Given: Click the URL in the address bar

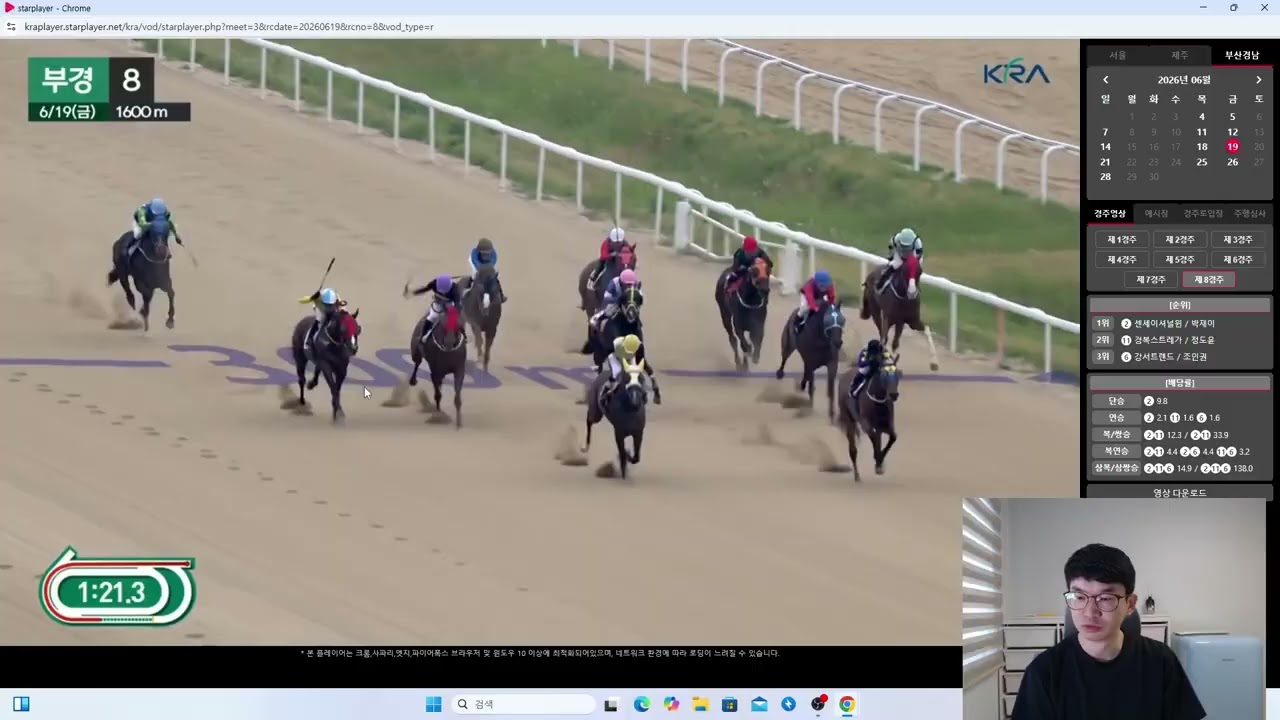Looking at the screenshot, I should [x=229, y=27].
